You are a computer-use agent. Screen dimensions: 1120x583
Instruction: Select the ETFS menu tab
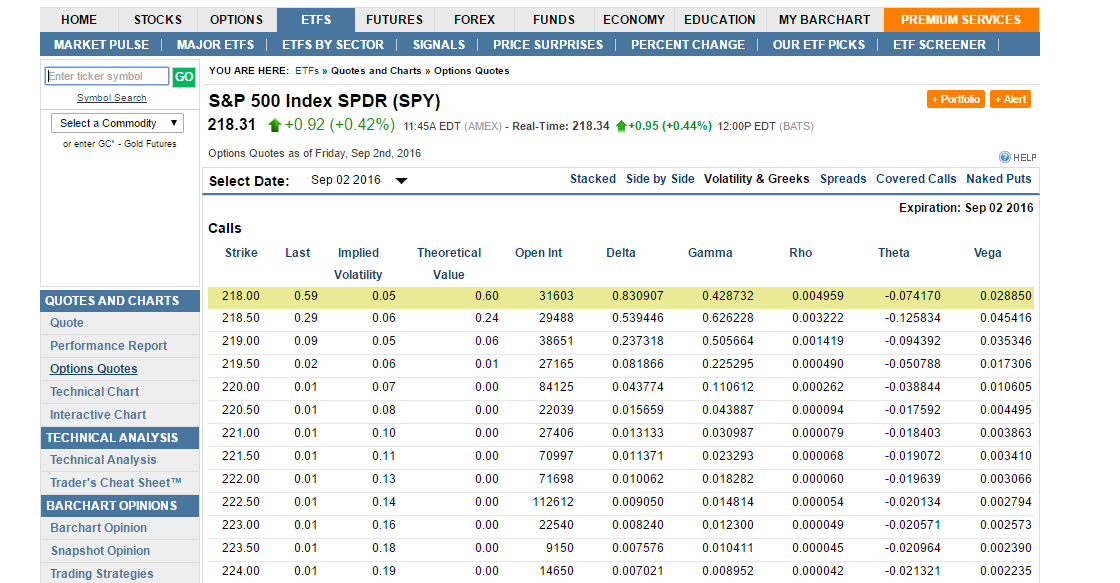[316, 20]
